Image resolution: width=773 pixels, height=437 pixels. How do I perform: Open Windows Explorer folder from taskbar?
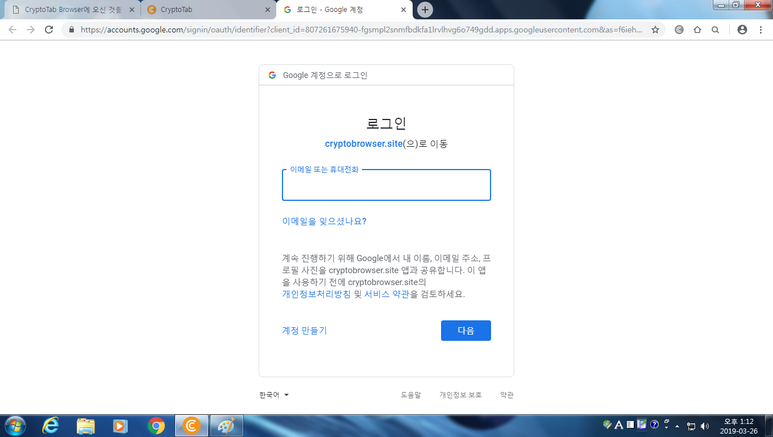point(86,426)
